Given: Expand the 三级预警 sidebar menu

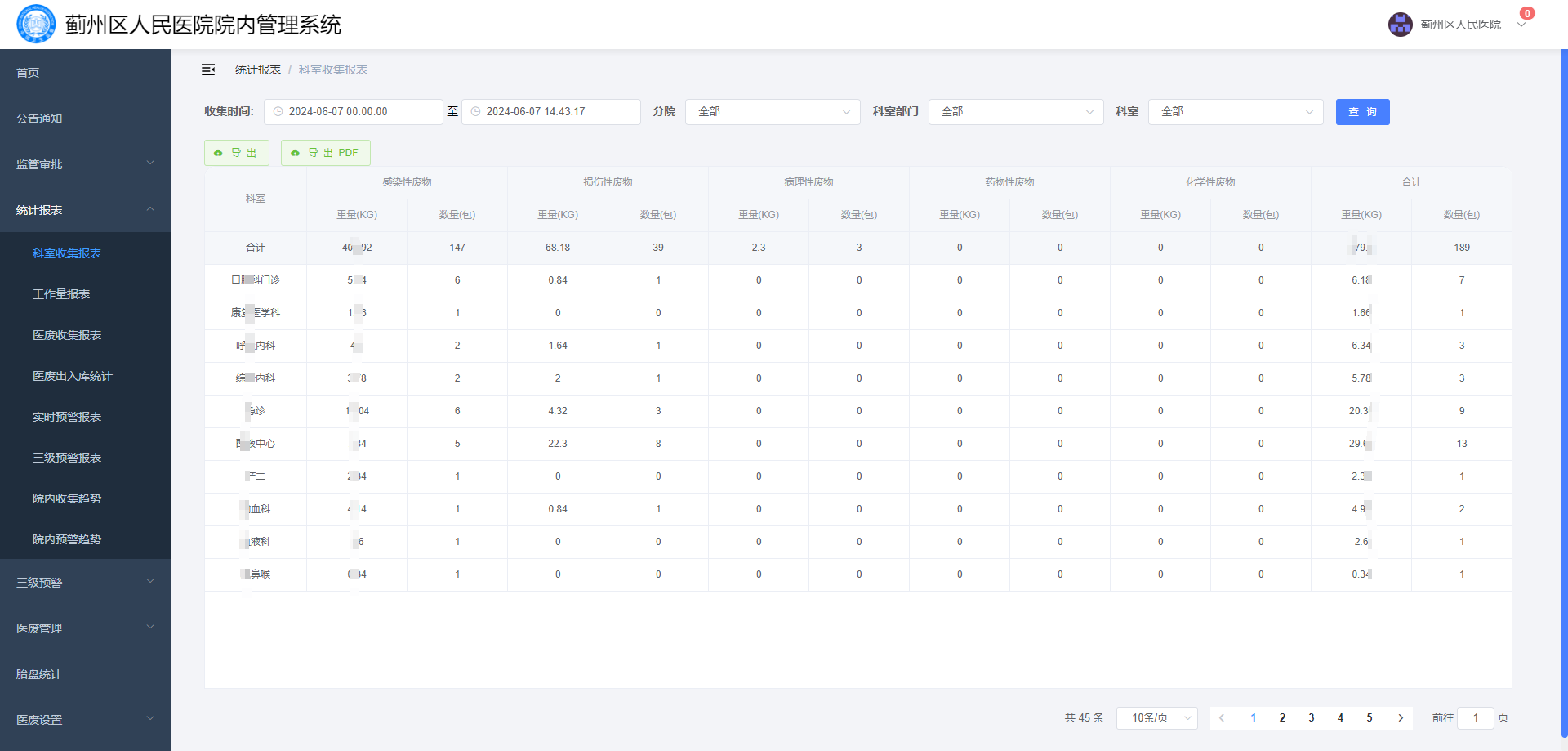Looking at the screenshot, I should (86, 583).
